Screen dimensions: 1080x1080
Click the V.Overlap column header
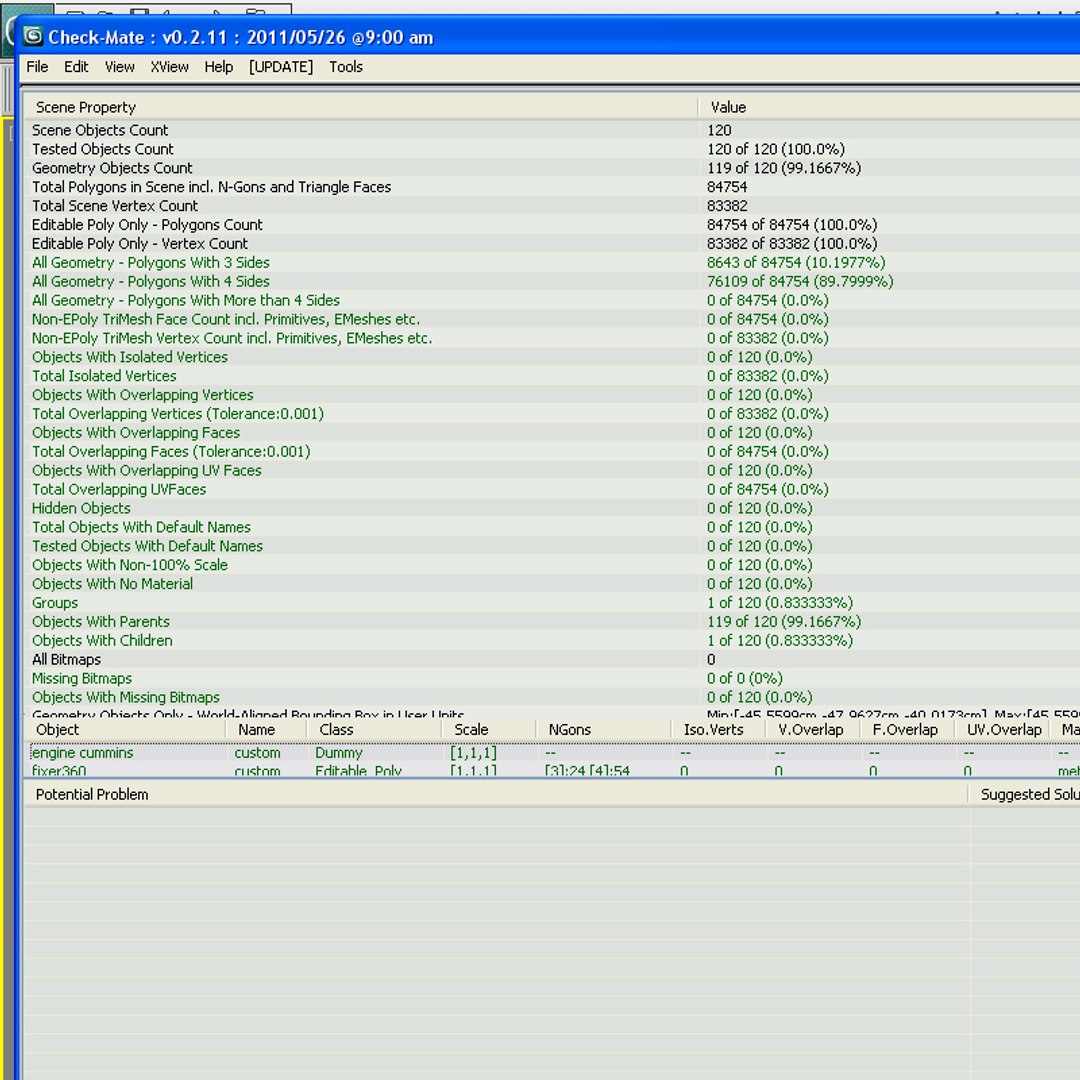coord(813,729)
